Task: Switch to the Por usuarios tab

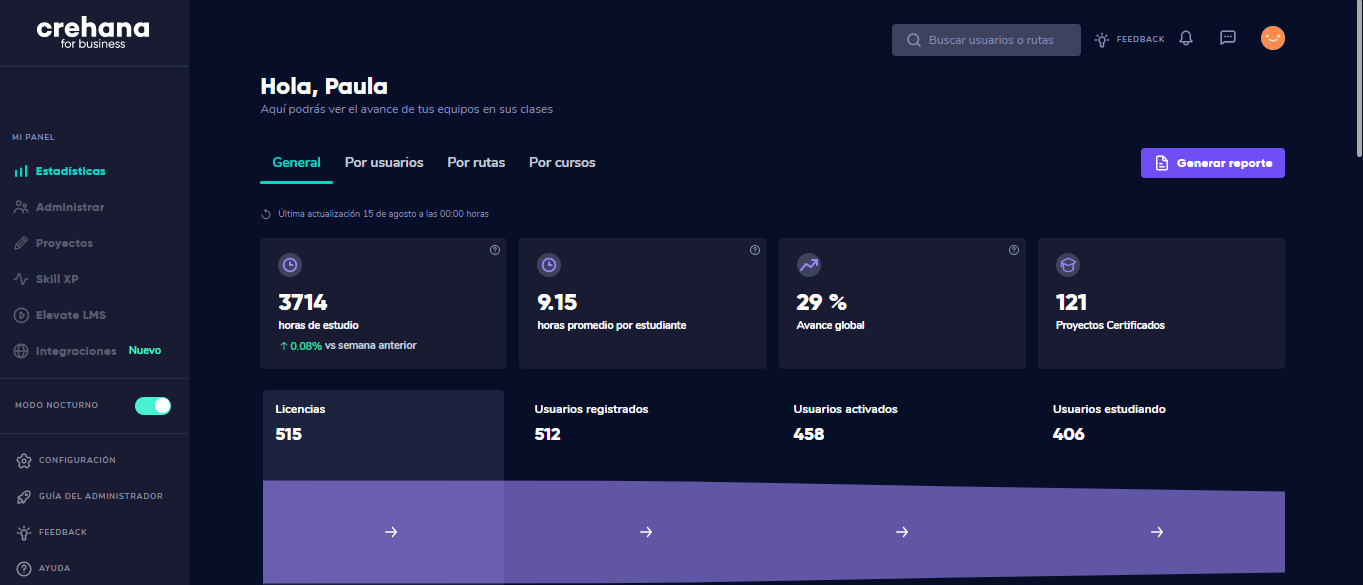Action: point(384,162)
